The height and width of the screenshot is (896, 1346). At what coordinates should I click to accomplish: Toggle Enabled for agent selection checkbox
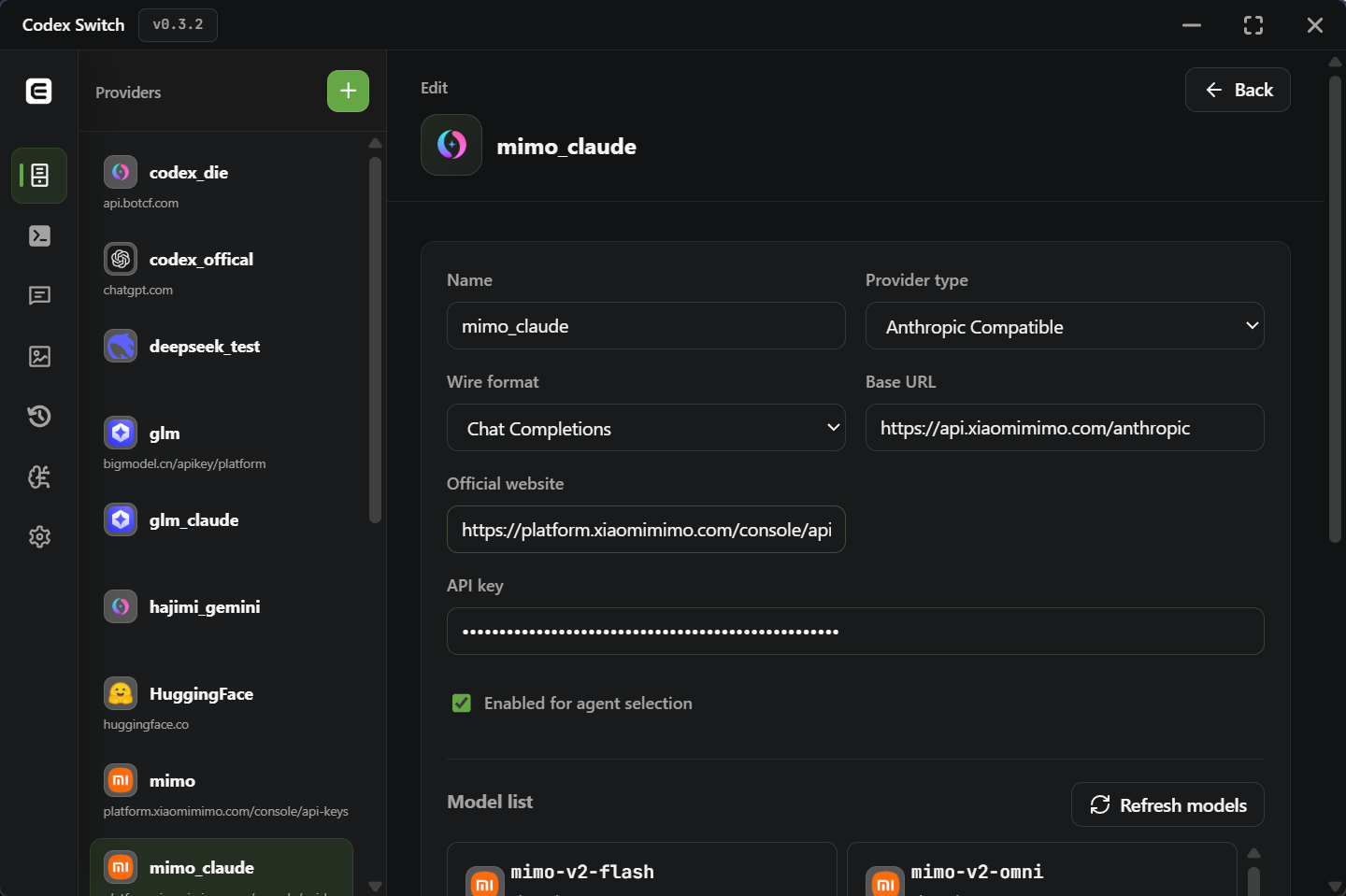pos(462,703)
